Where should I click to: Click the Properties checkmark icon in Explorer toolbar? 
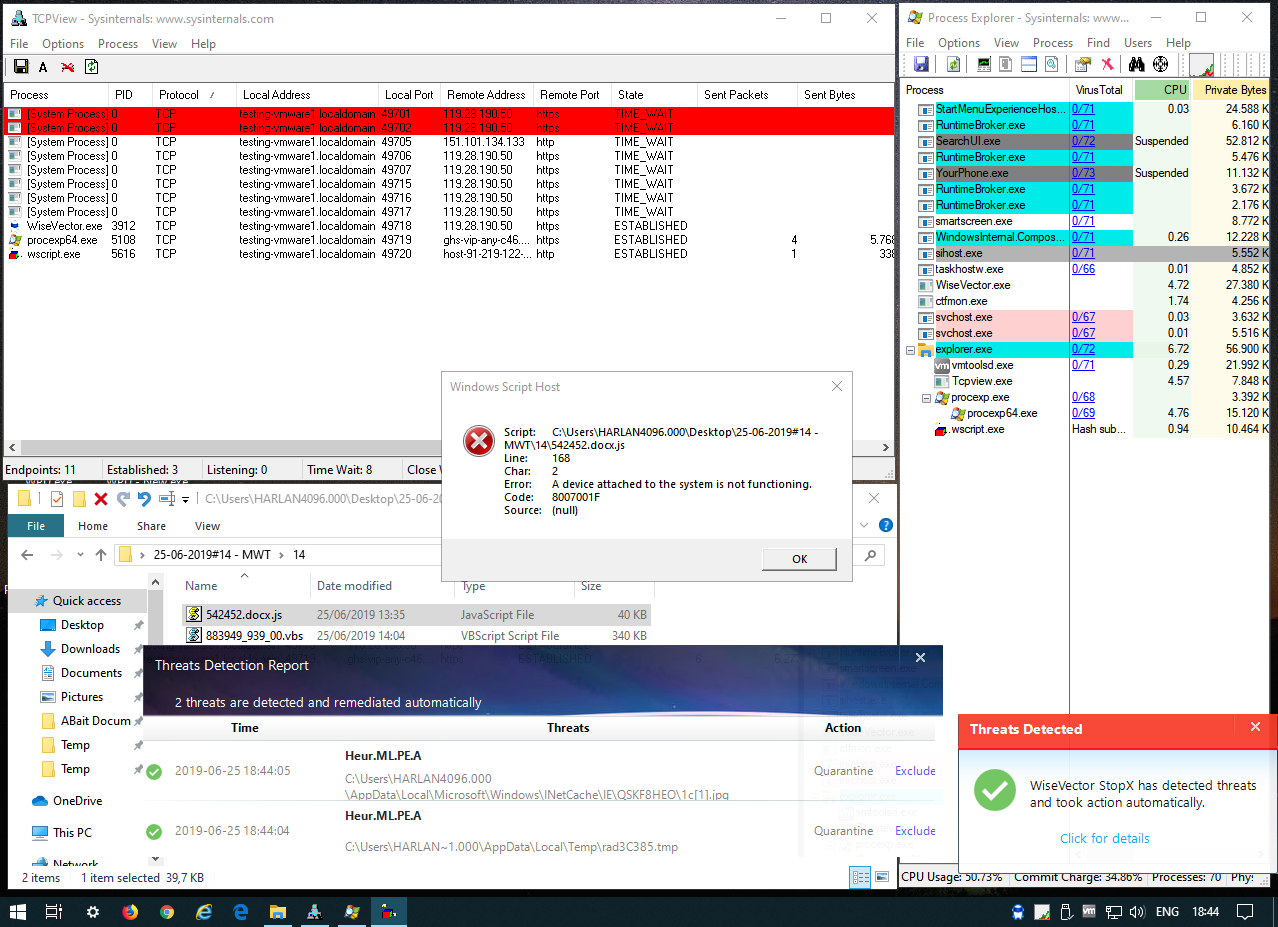pyautogui.click(x=57, y=498)
